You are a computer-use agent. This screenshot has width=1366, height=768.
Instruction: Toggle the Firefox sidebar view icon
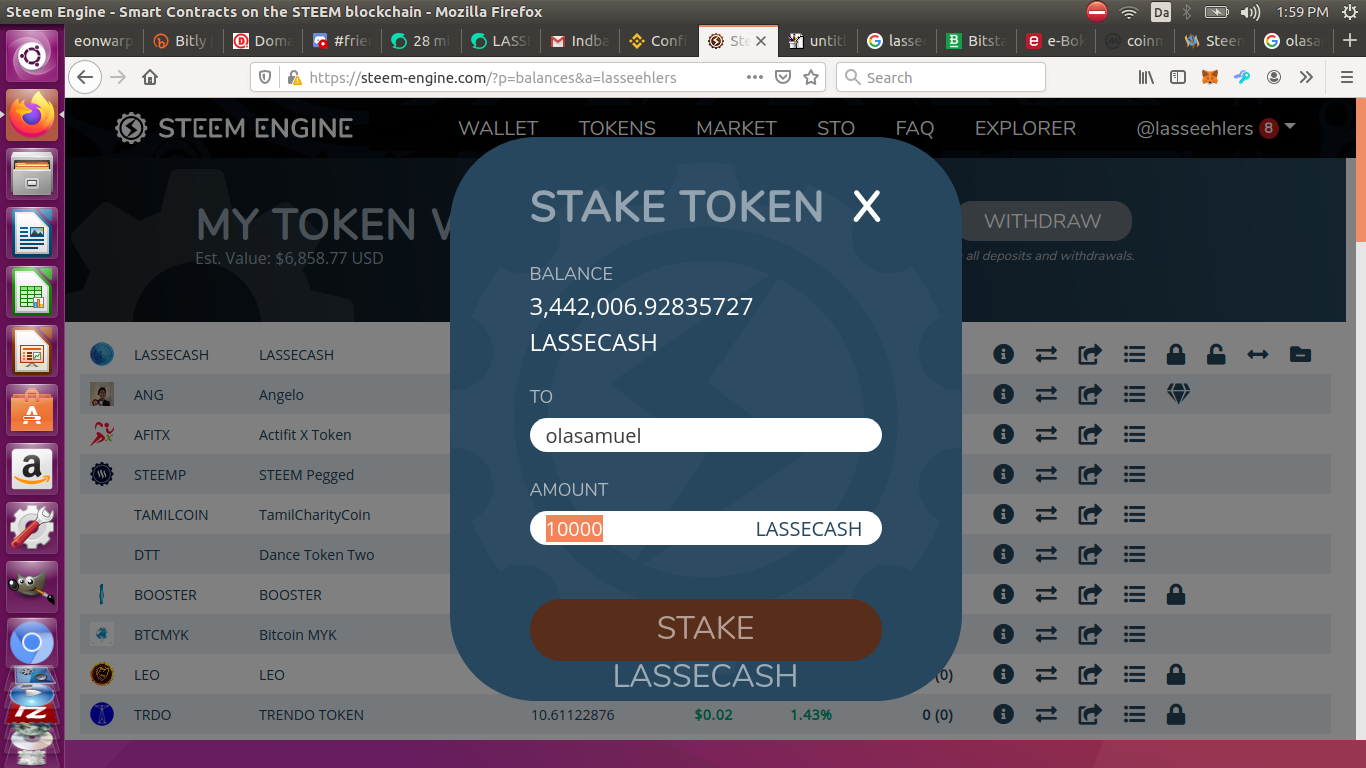(x=1178, y=77)
